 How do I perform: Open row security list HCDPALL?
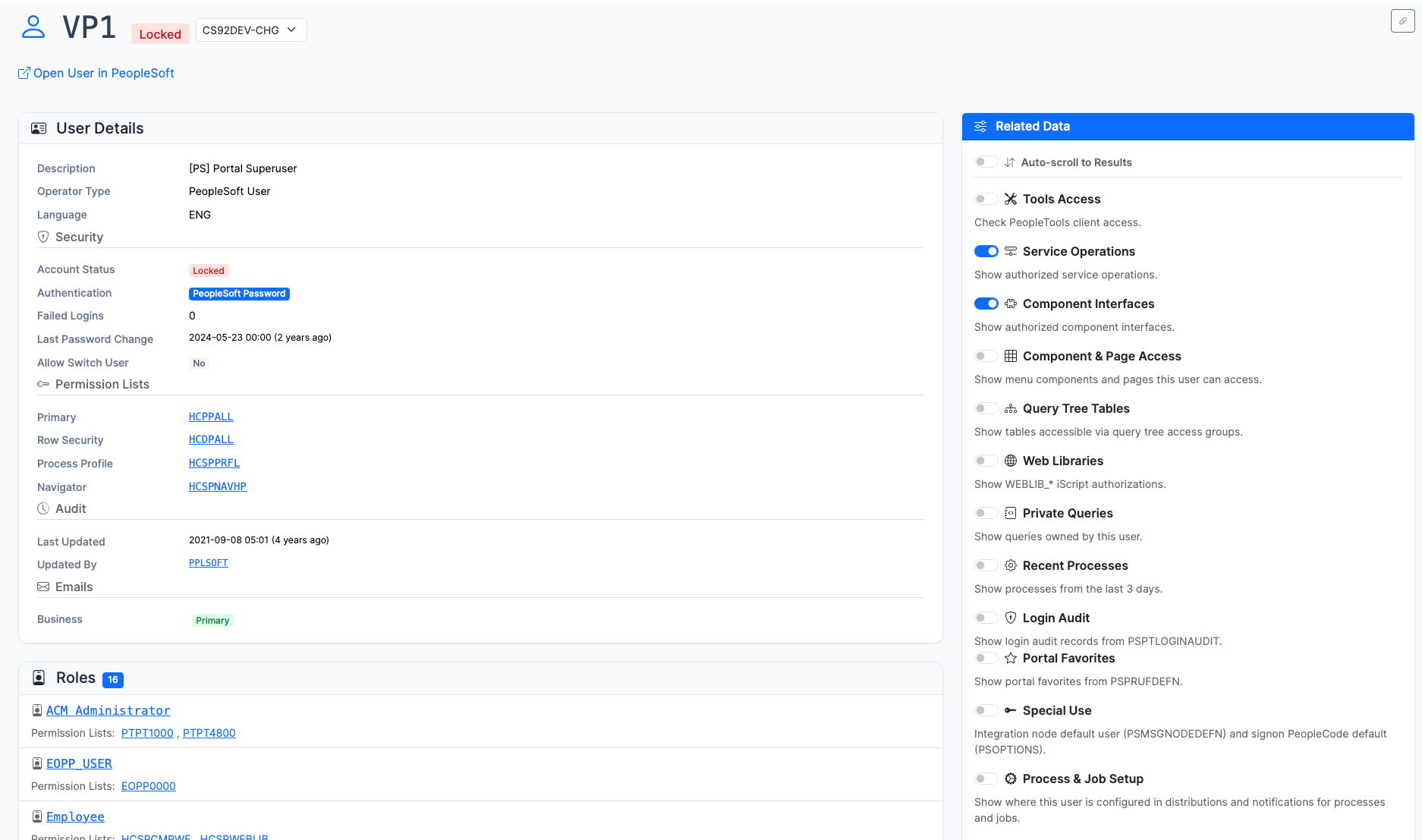211,439
